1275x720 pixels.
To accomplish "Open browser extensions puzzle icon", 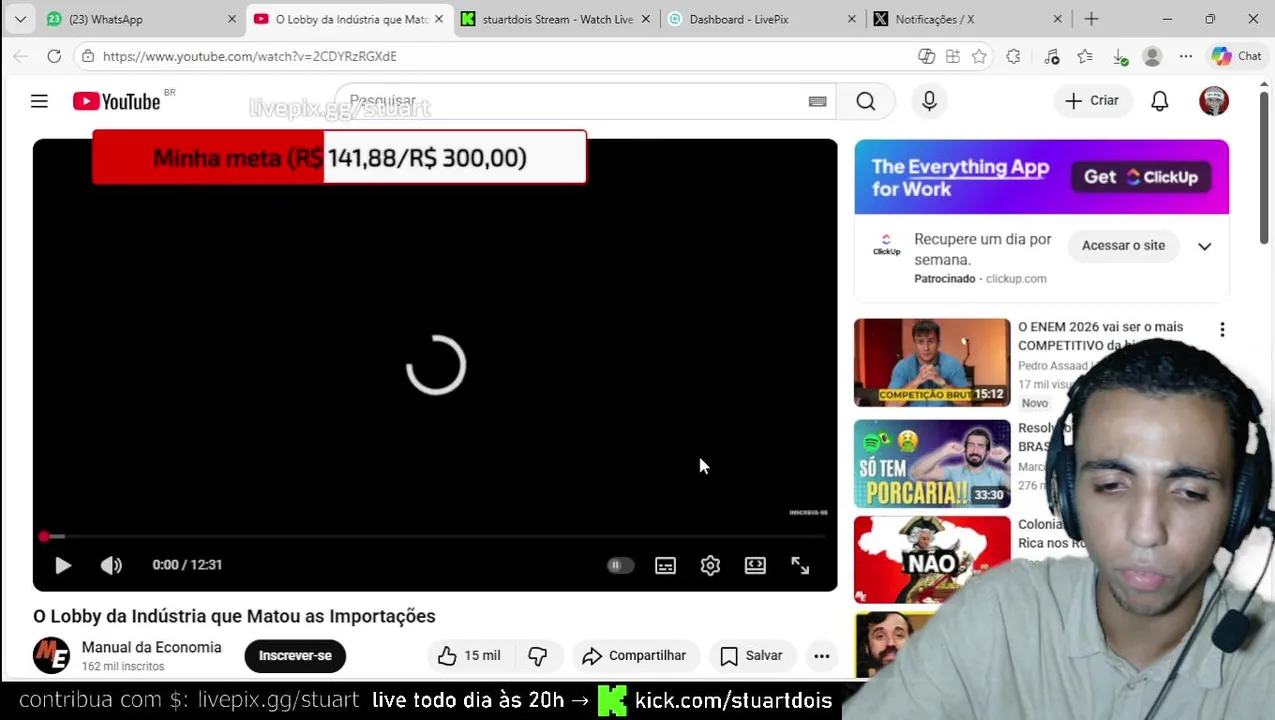I will coord(1013,56).
